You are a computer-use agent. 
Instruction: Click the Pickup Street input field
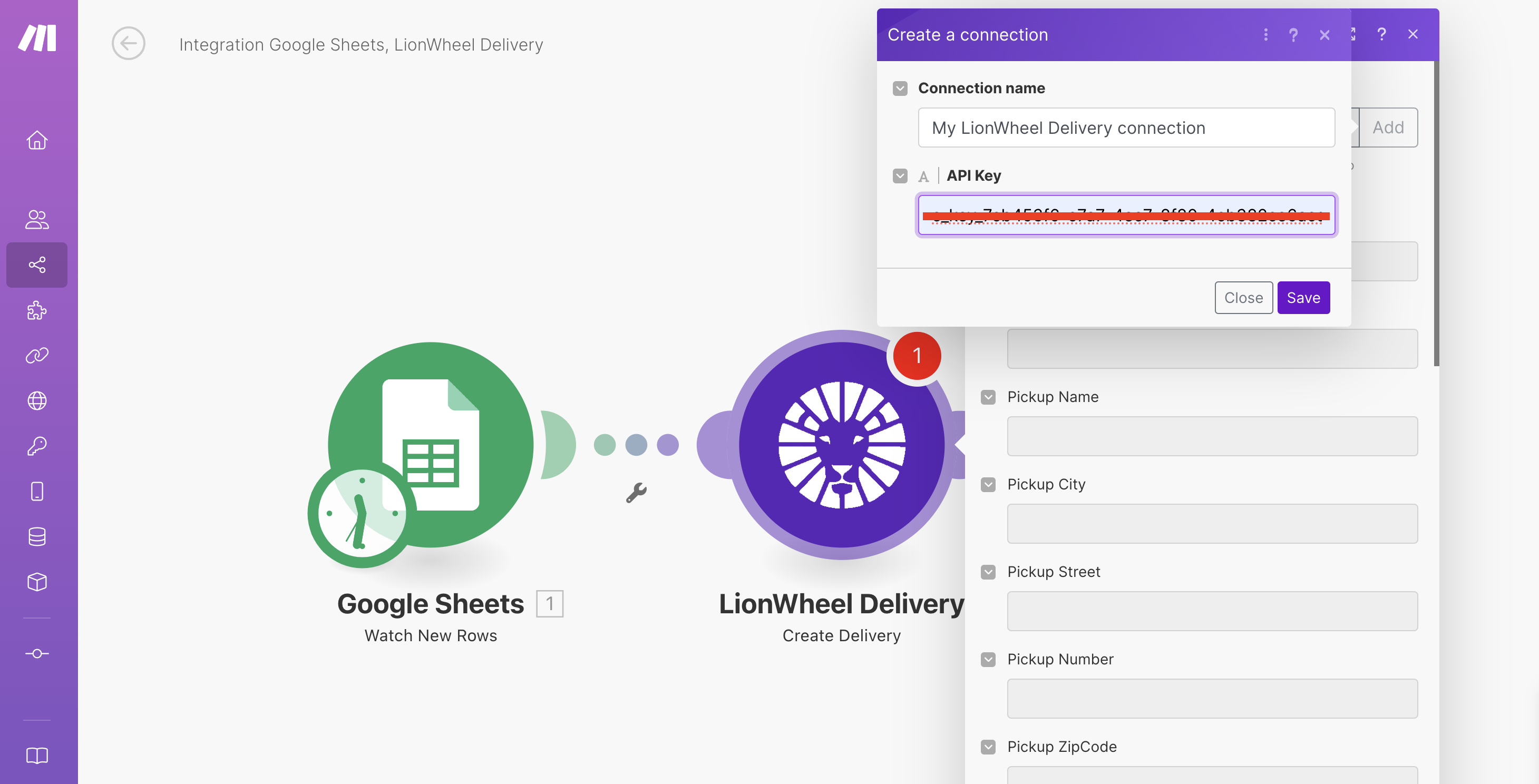[1212, 611]
